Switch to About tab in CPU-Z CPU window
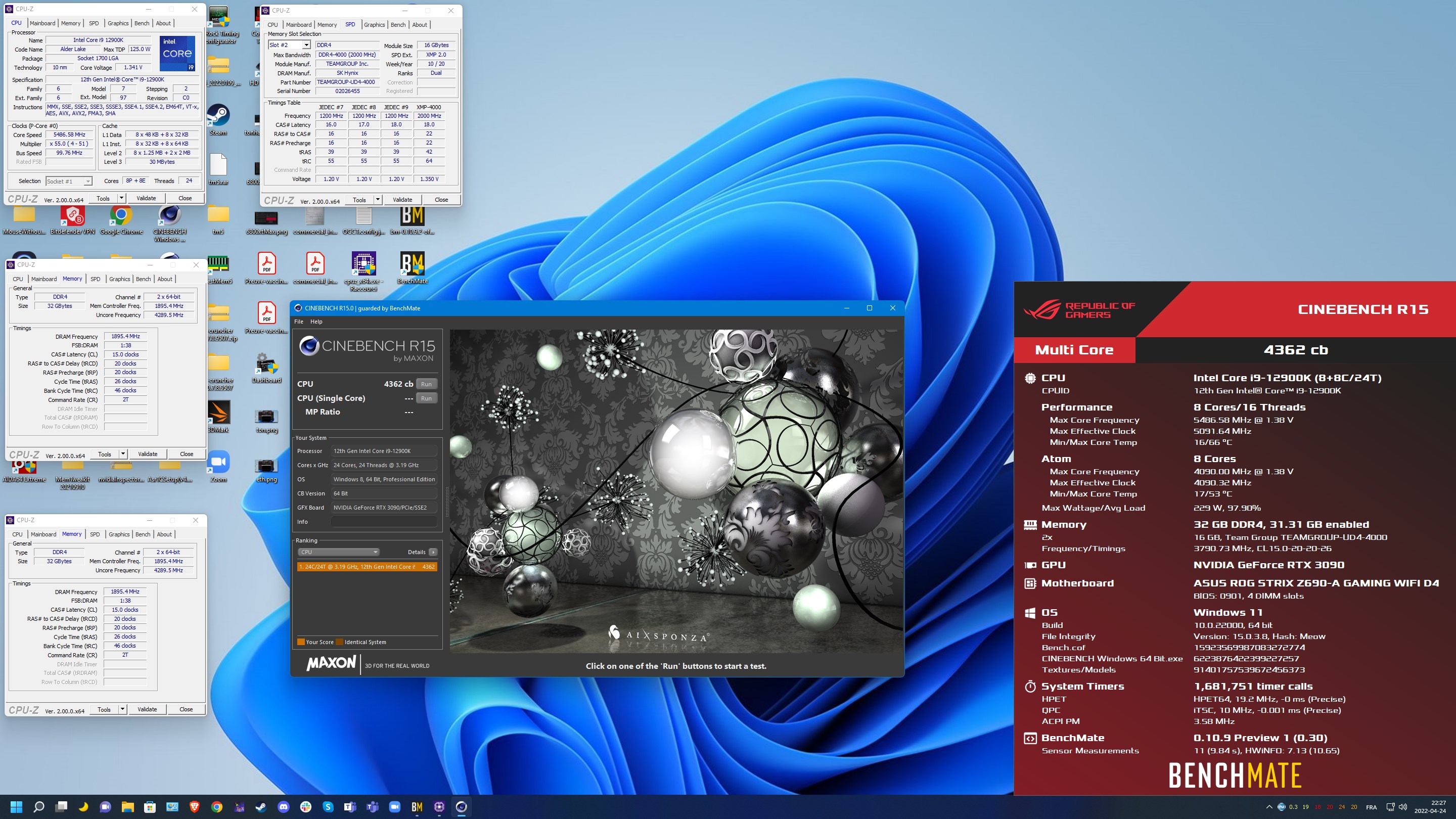Screen dimensions: 1456x819 point(163,23)
